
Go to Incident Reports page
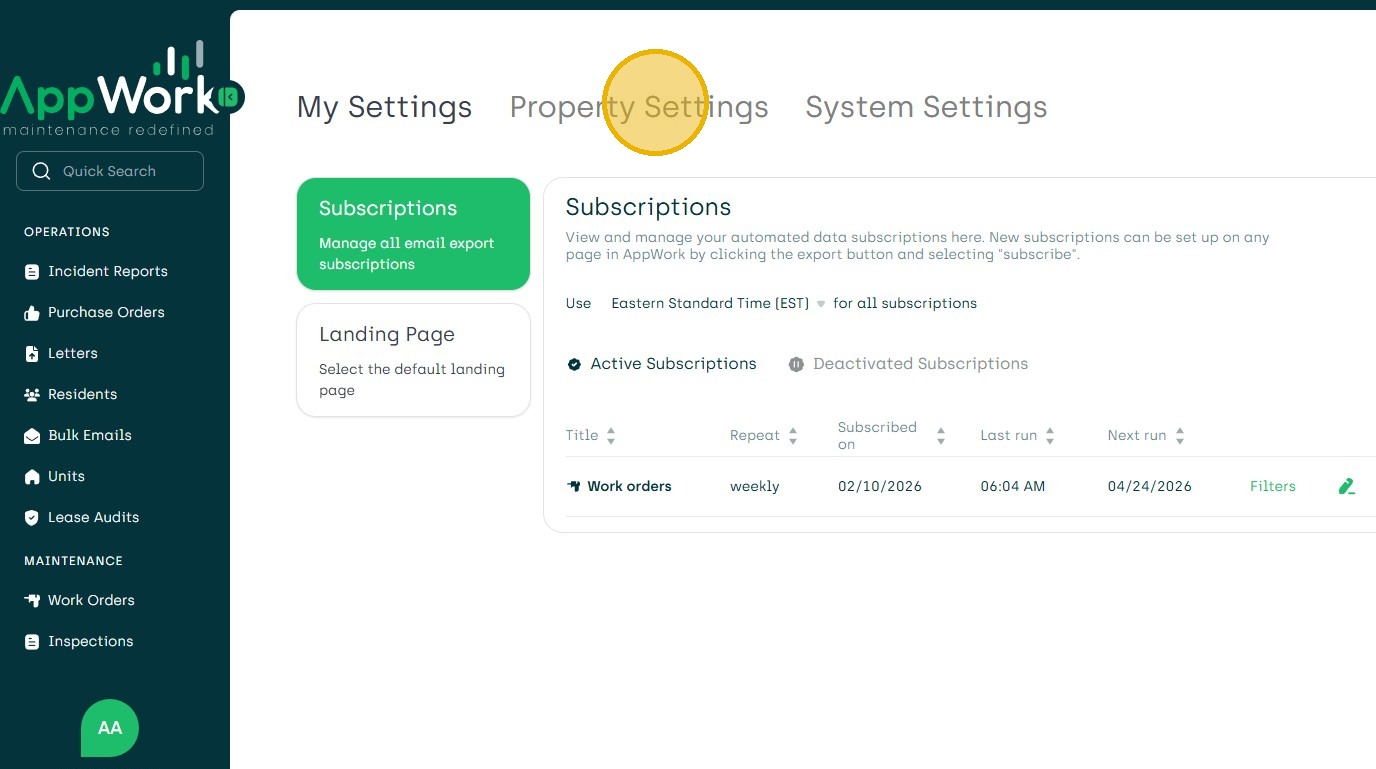coord(108,272)
